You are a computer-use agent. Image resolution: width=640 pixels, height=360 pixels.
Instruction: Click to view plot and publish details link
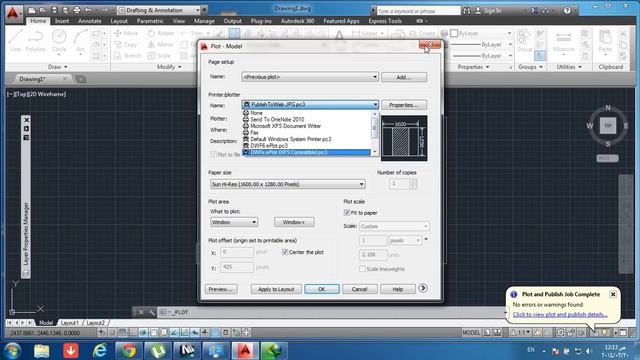[x=560, y=314]
